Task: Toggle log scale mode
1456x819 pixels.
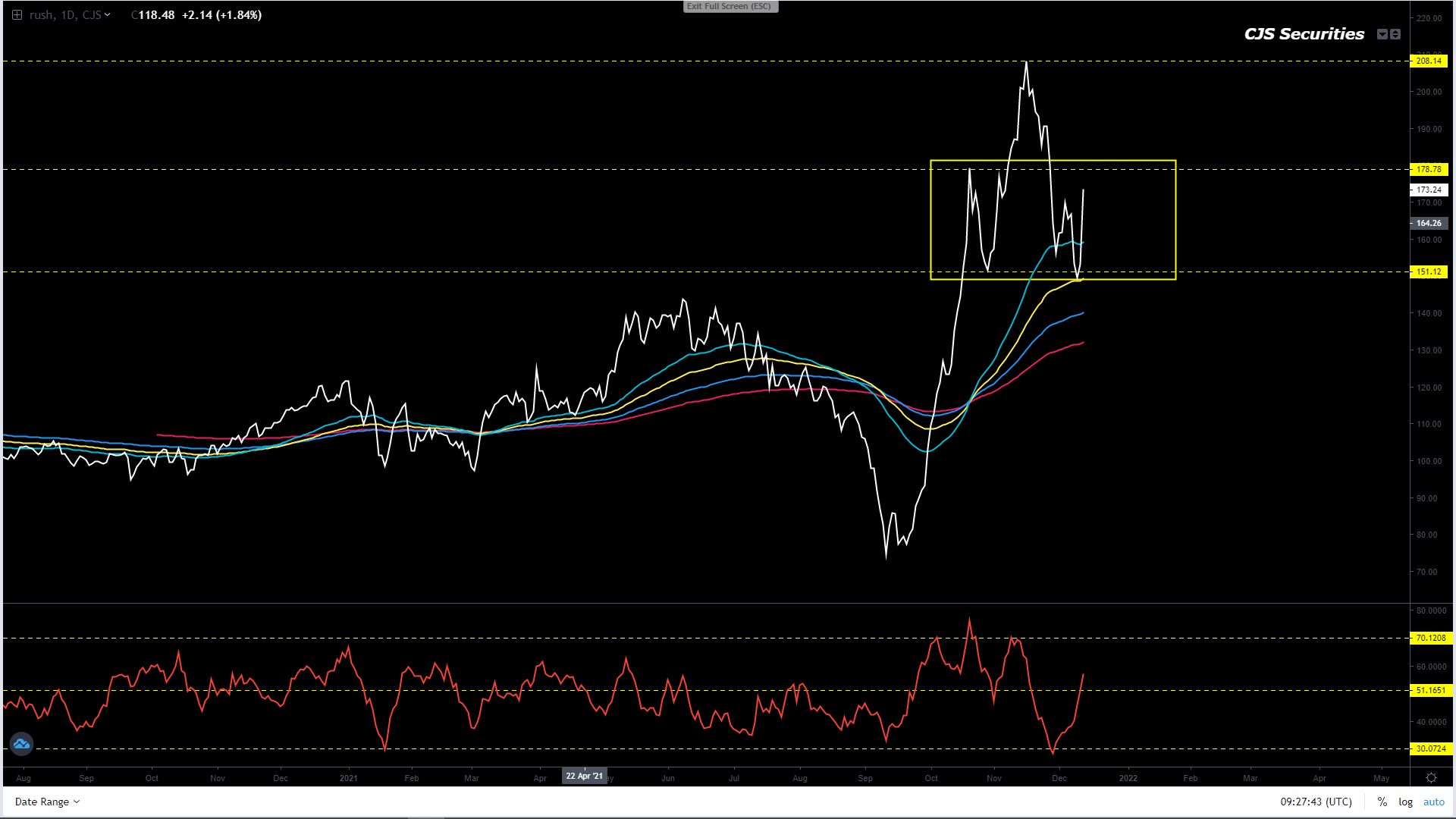Action: (x=1405, y=802)
